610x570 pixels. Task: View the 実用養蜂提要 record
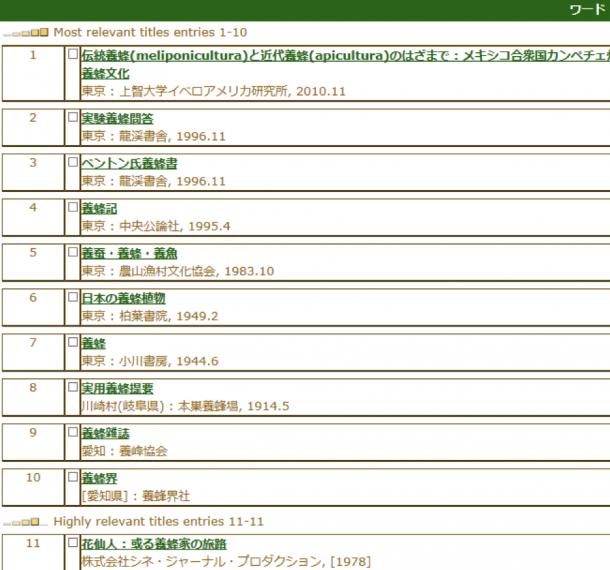click(117, 388)
